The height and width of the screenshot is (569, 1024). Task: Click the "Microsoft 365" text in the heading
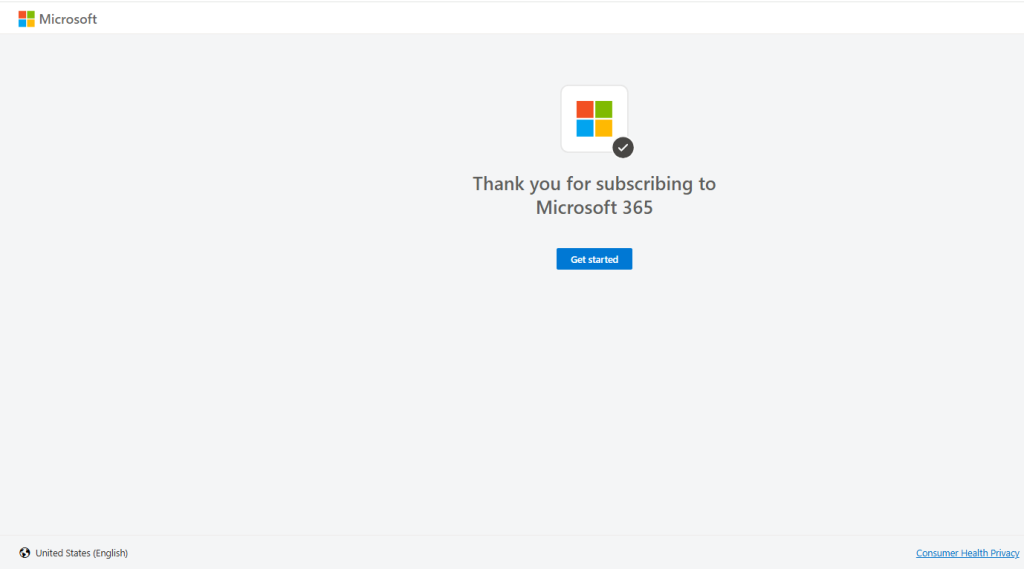coord(594,208)
